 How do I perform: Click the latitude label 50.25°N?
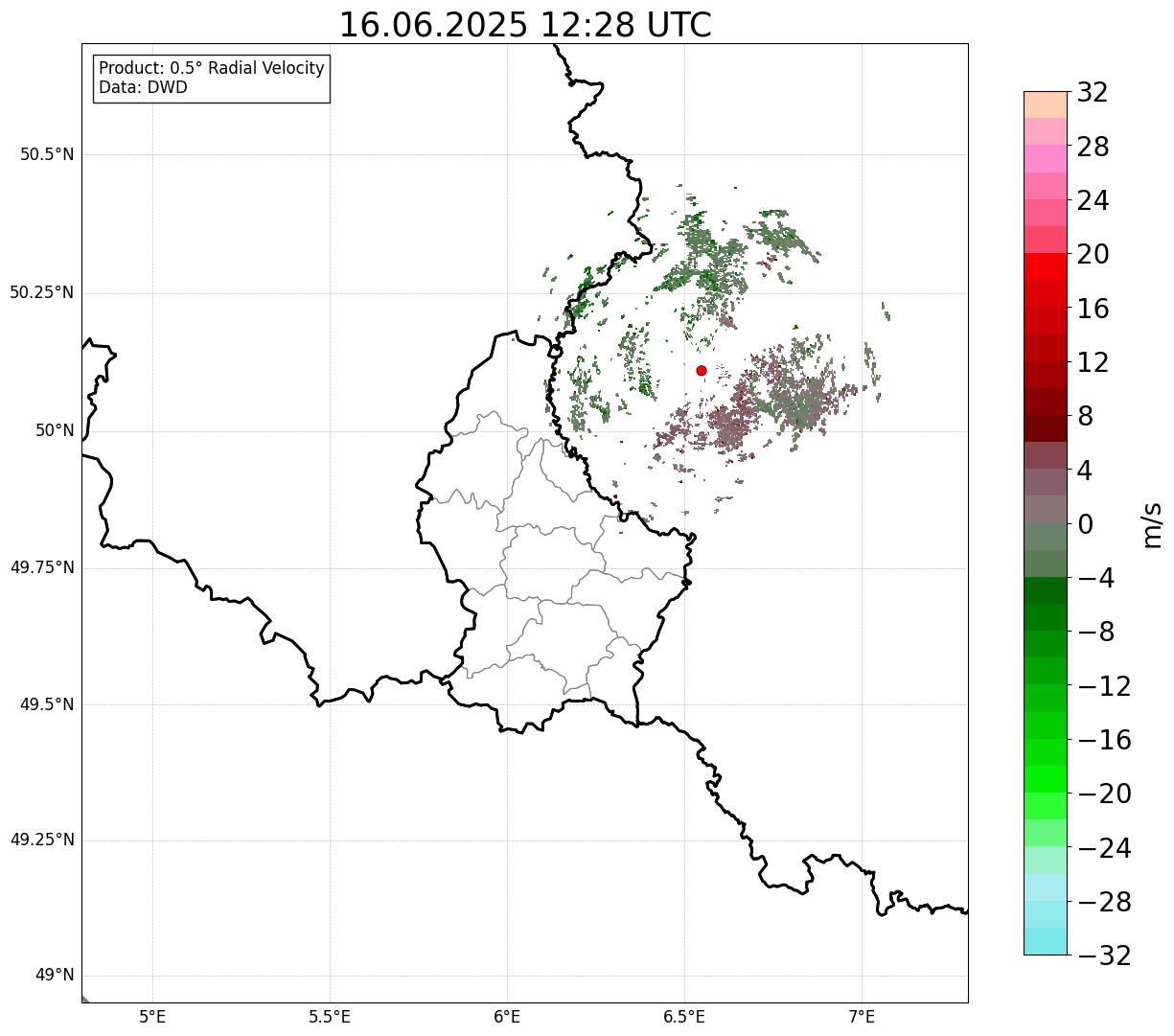(42, 292)
